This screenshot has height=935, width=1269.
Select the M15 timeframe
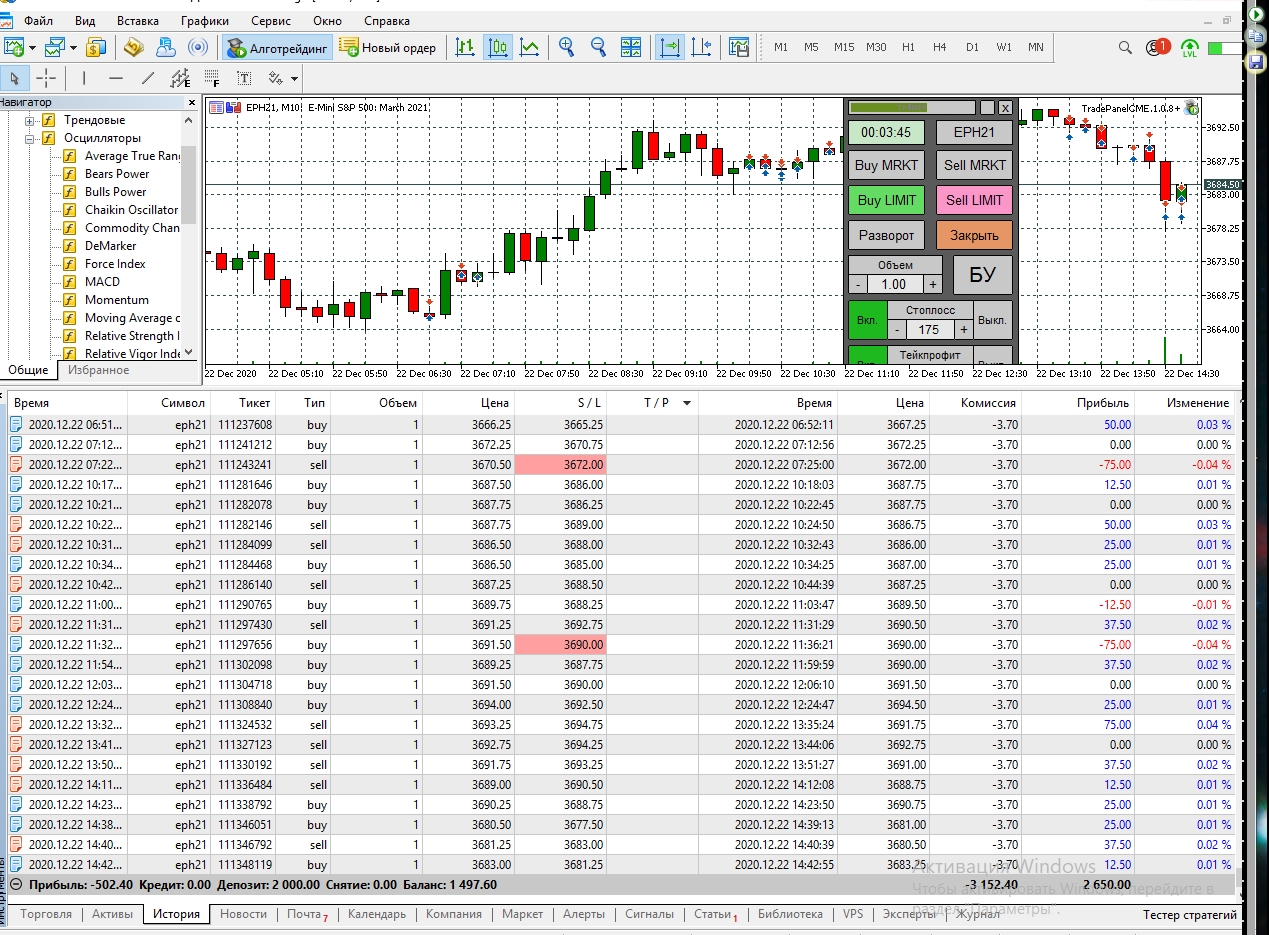[x=844, y=47]
